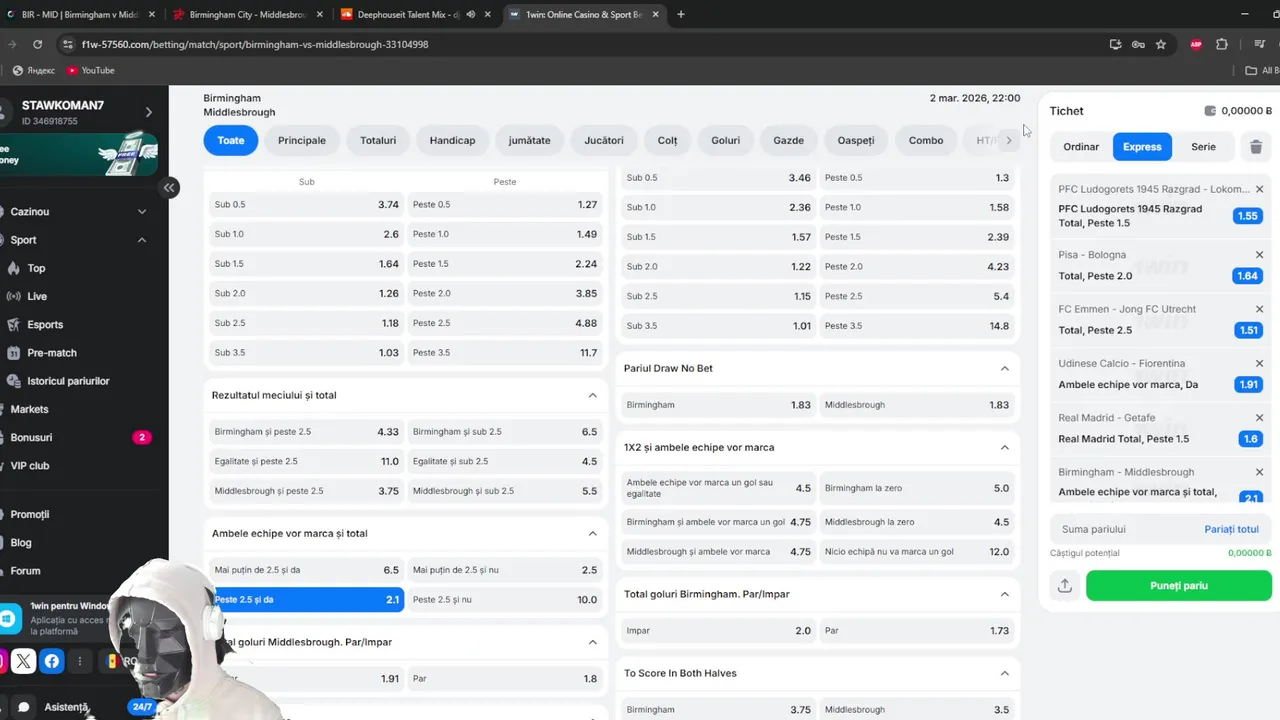This screenshot has width=1280, height=720.
Task: Collapse Rezultatul meciului și total section
Action: pos(592,395)
